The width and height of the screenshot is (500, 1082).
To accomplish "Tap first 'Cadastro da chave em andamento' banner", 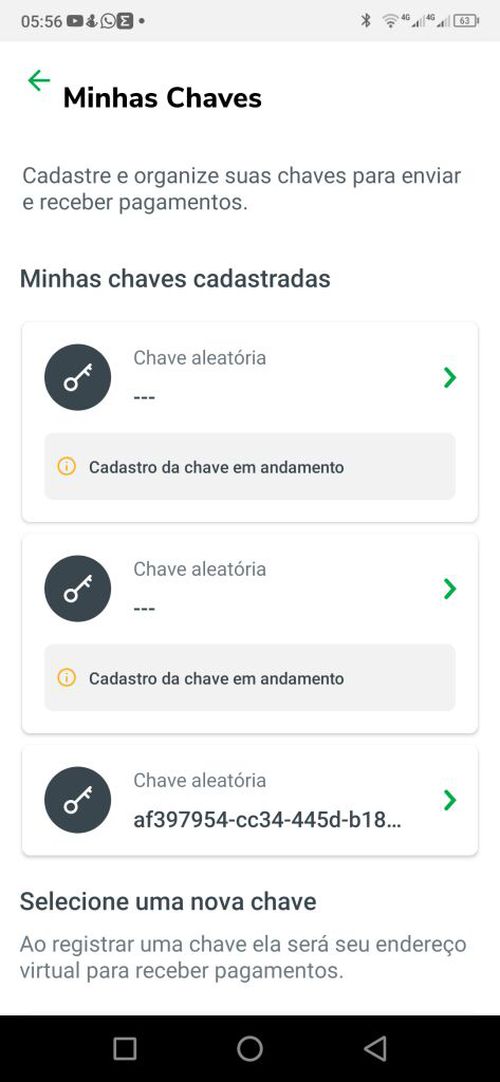I will [250, 466].
